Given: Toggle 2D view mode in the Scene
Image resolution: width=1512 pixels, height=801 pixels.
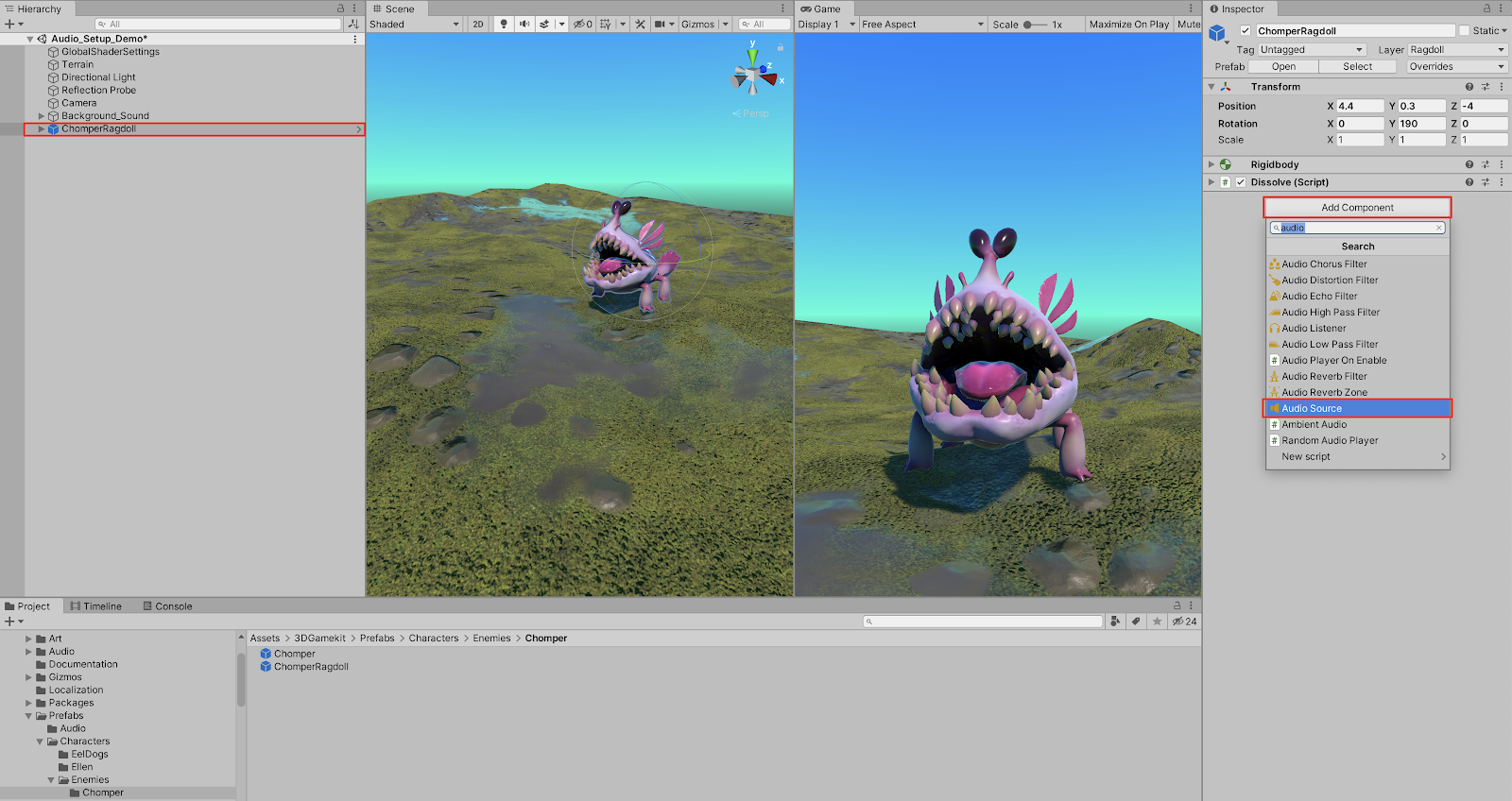Looking at the screenshot, I should tap(478, 25).
